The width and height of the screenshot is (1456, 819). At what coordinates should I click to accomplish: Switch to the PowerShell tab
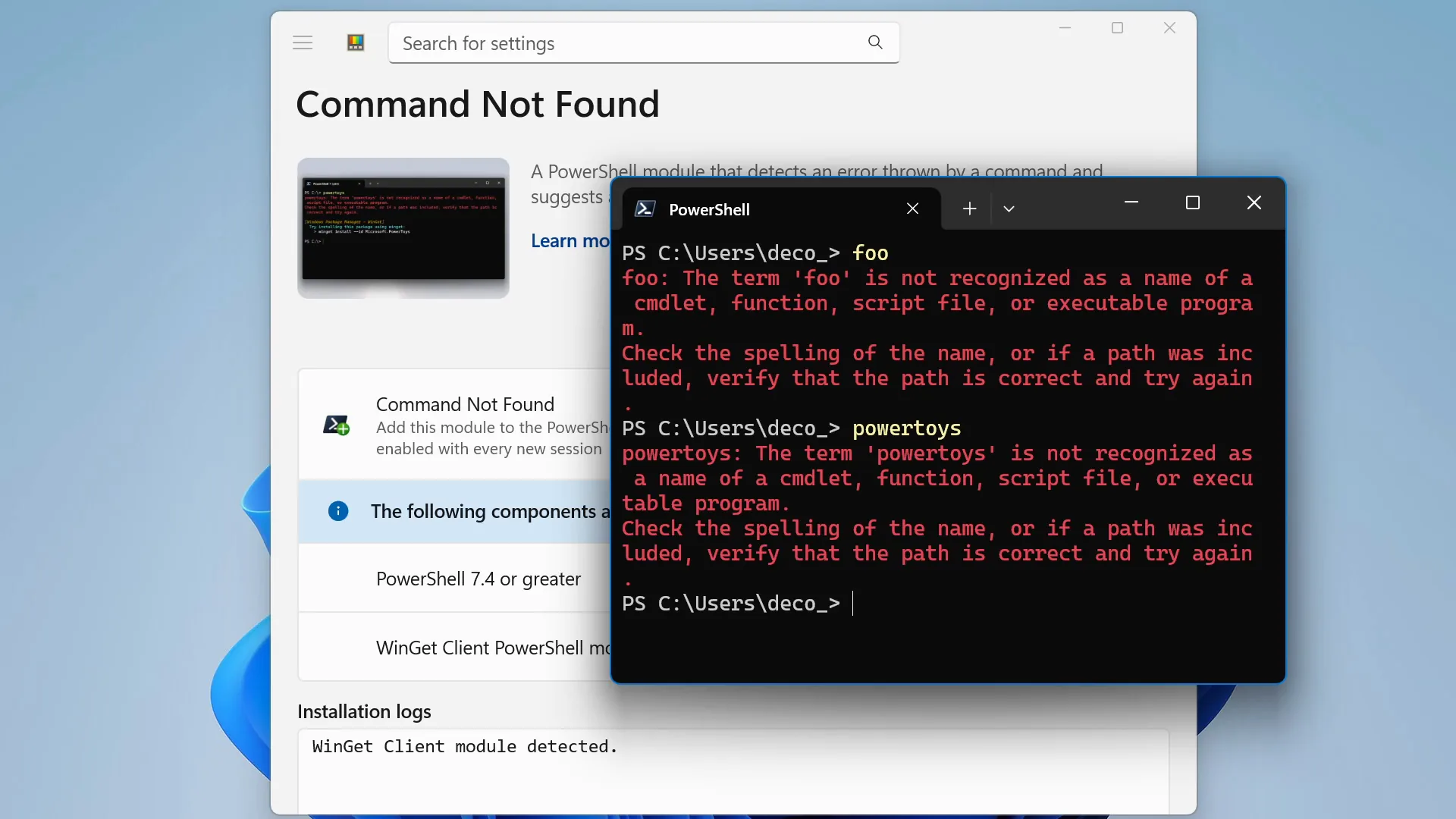pyautogui.click(x=781, y=209)
